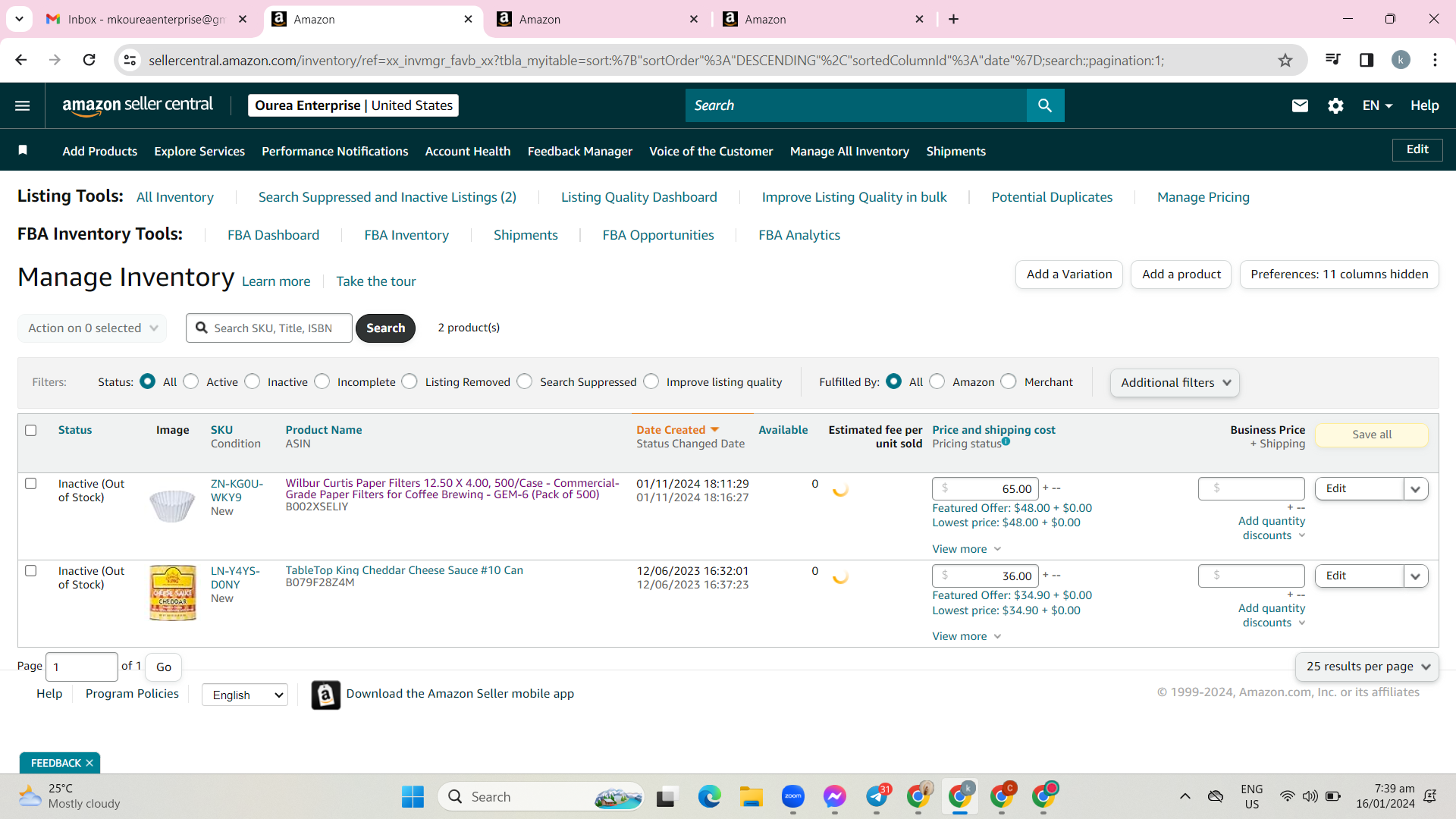Select Fulfilled By Merchant radio button
This screenshot has width=1456, height=819.
coord(1009,381)
